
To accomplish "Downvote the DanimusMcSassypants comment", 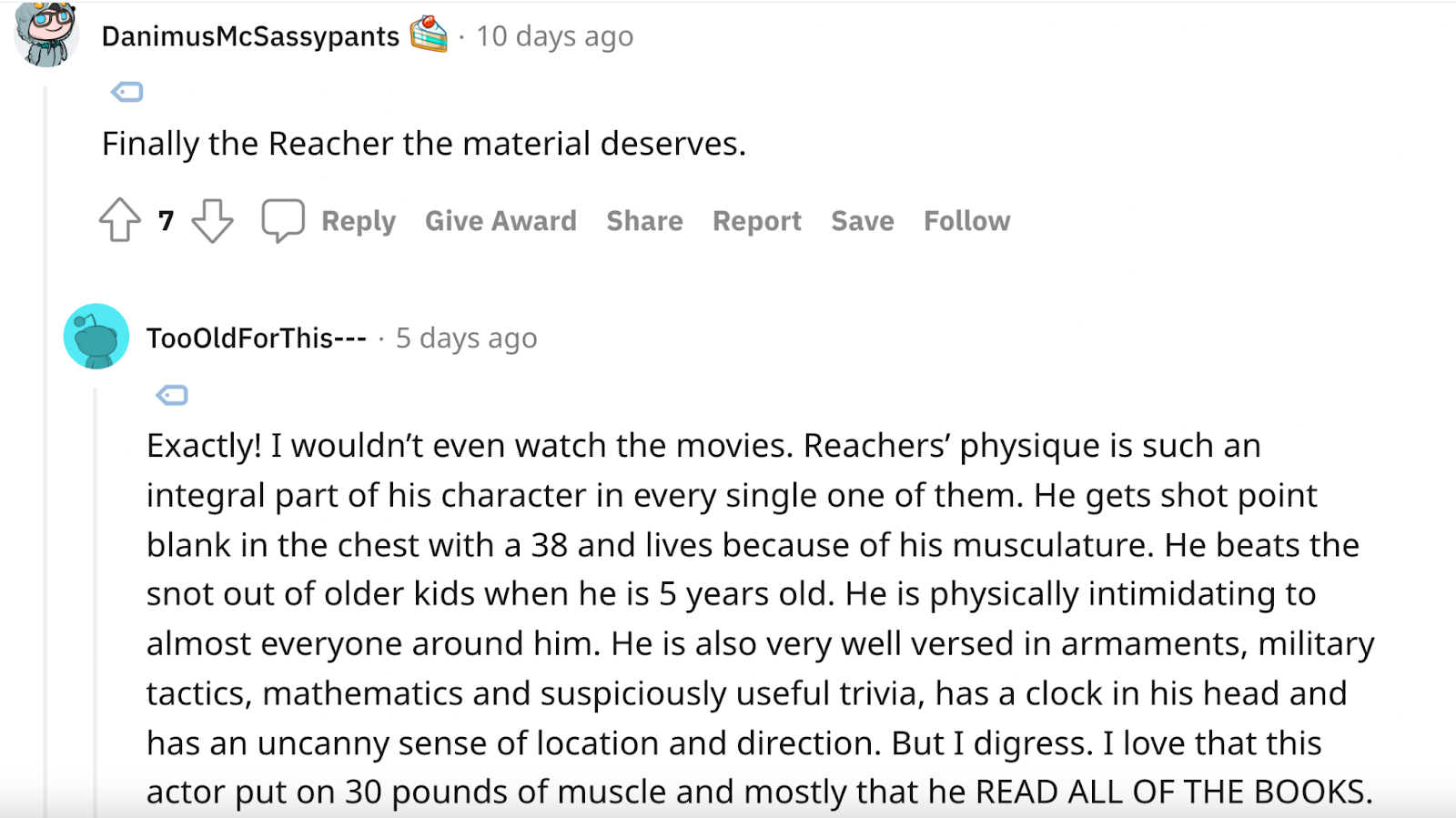I will click(212, 220).
